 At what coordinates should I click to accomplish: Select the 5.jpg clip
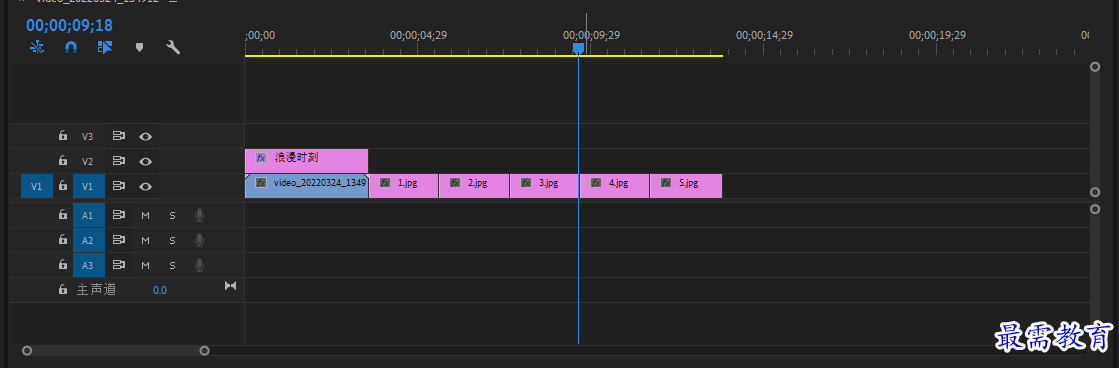686,185
